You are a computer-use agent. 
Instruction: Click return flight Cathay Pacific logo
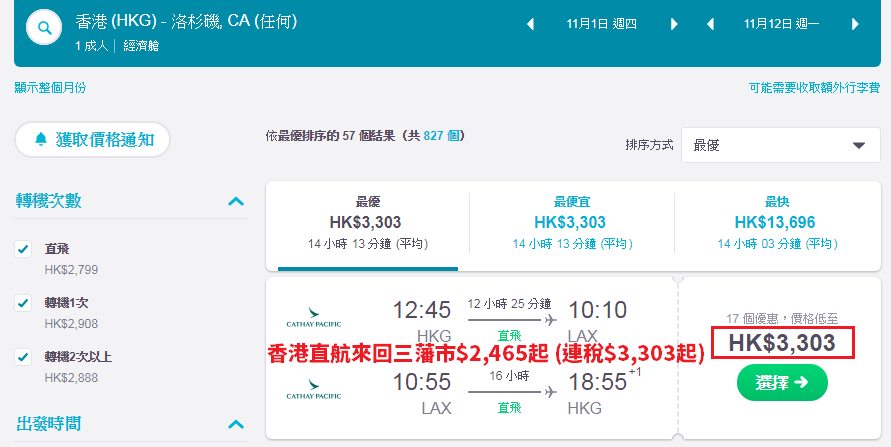pyautogui.click(x=314, y=388)
